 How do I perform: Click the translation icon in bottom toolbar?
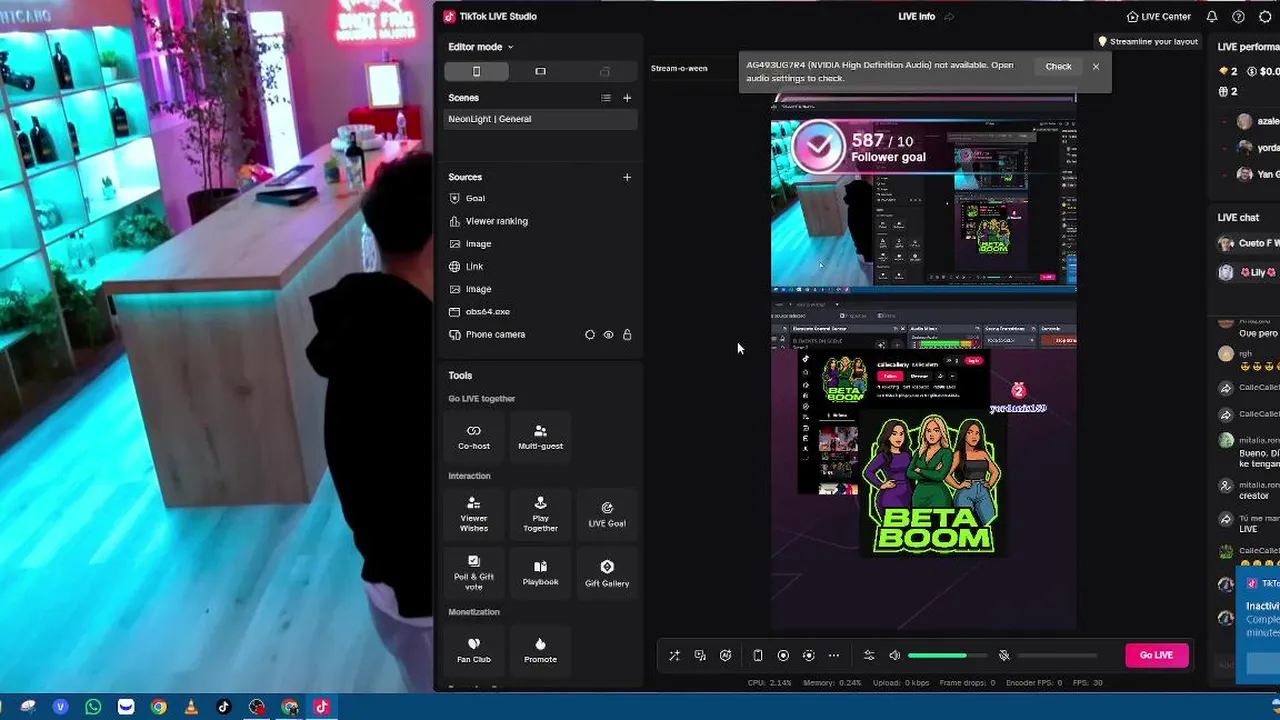coord(700,656)
